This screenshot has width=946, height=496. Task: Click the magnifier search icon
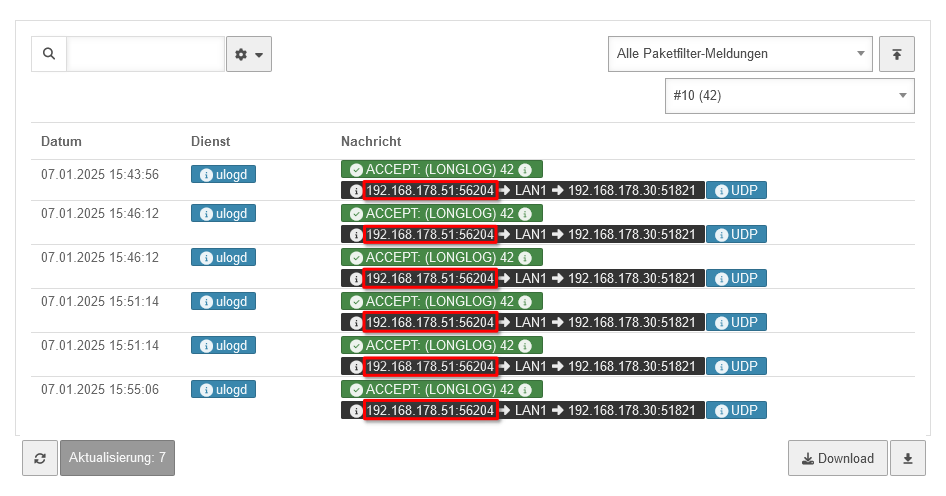(x=49, y=54)
